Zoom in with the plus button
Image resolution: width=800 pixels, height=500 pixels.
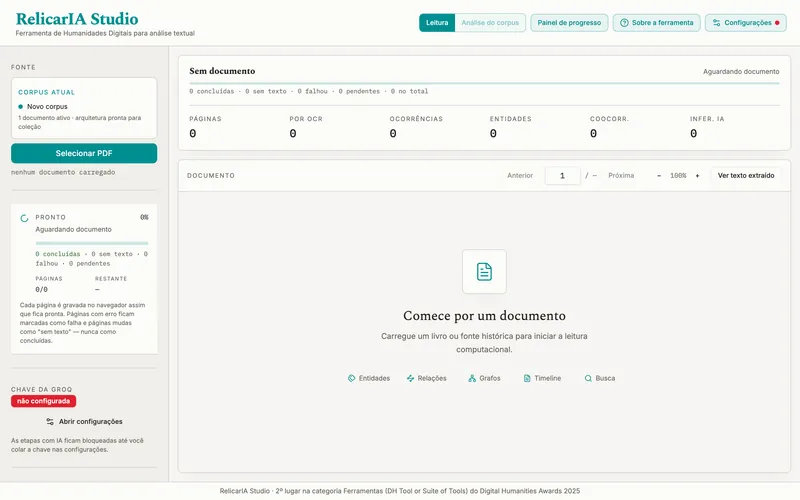(x=697, y=176)
